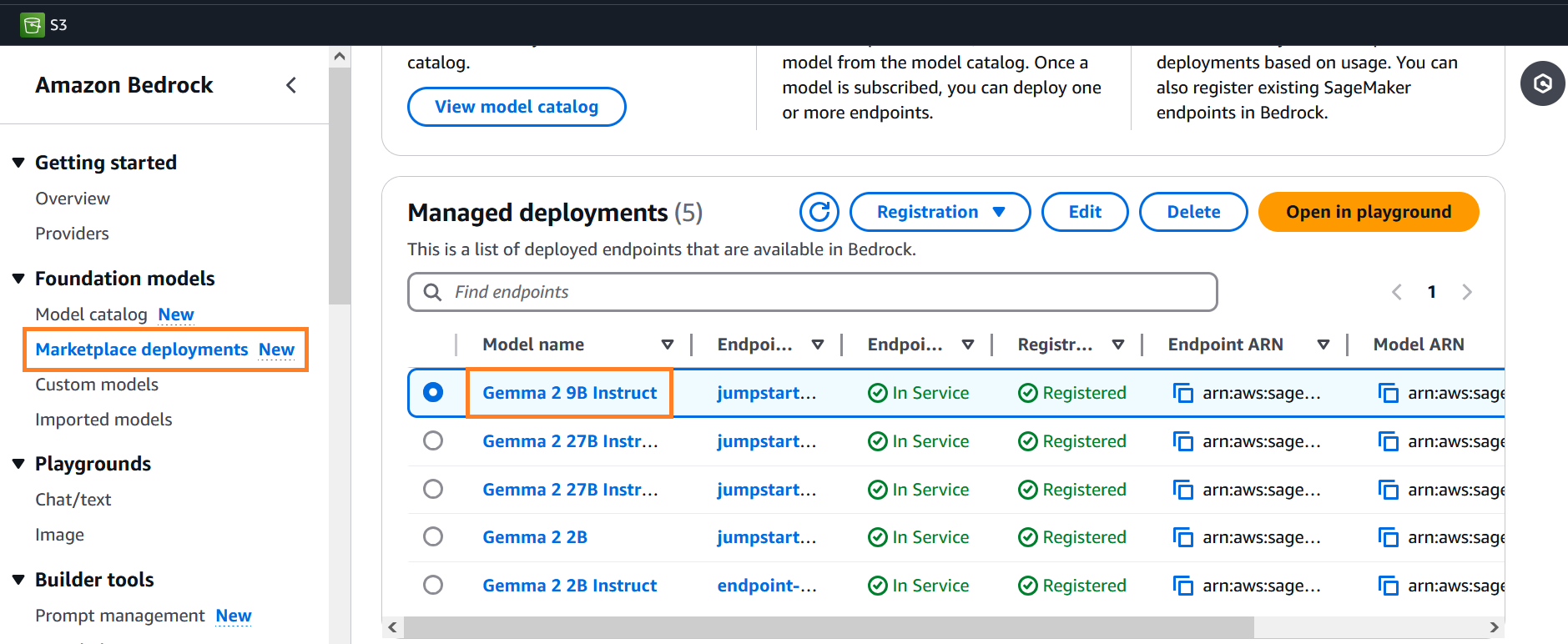Collapse the Amazon Bedrock sidebar
The image size is (1568, 644).
[291, 85]
